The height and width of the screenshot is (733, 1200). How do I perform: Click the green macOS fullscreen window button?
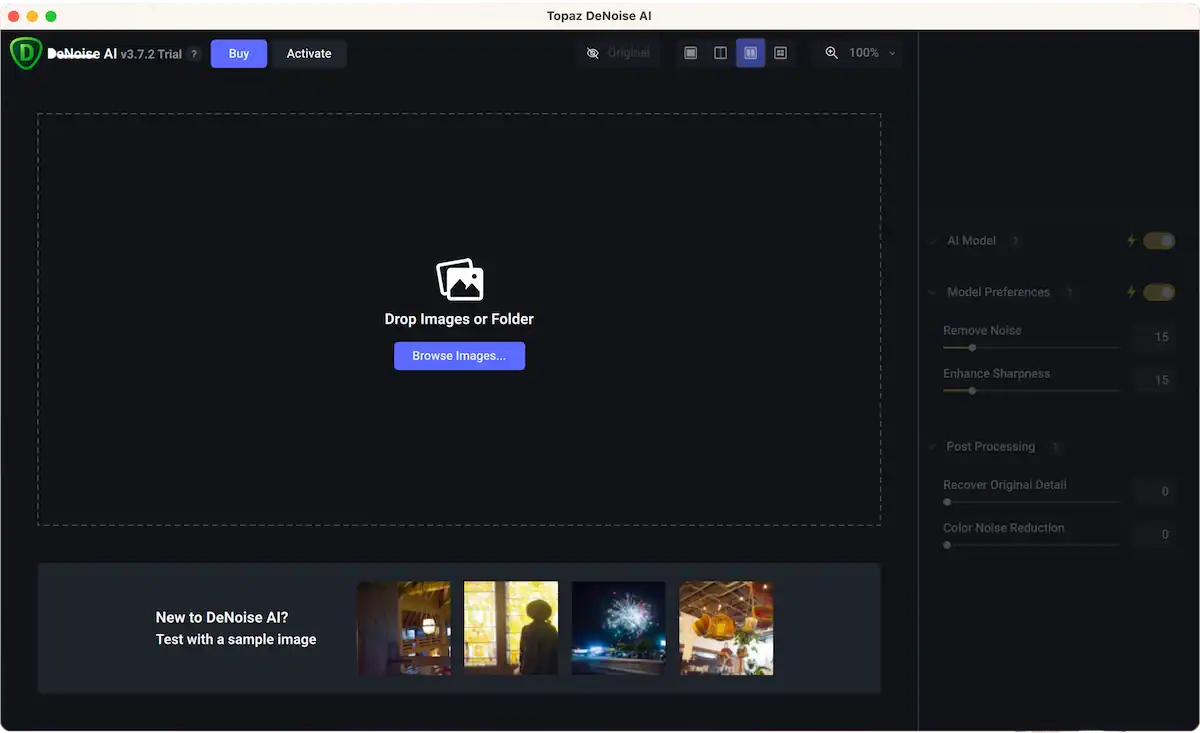point(51,16)
